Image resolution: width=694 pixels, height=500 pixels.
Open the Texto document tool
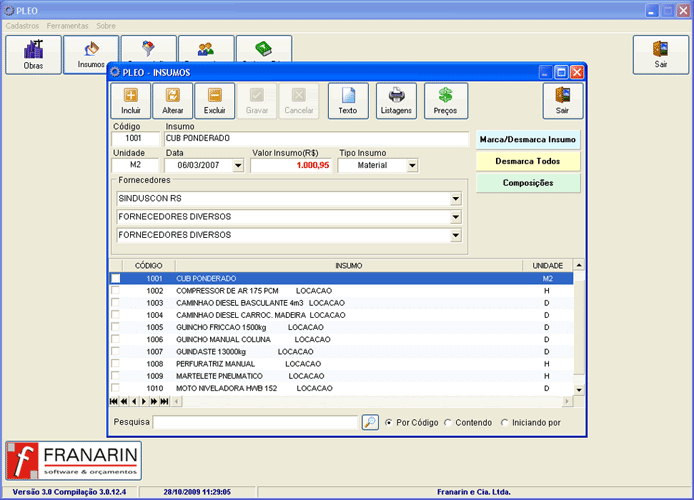[x=348, y=101]
